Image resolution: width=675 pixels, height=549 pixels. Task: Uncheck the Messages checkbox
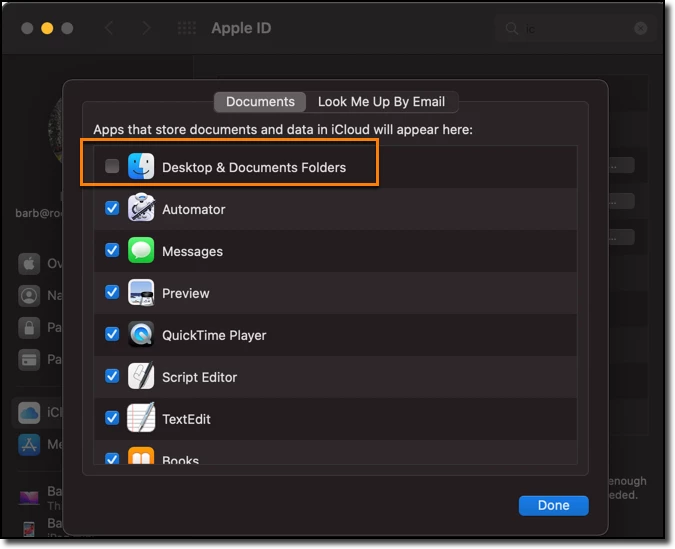point(112,250)
